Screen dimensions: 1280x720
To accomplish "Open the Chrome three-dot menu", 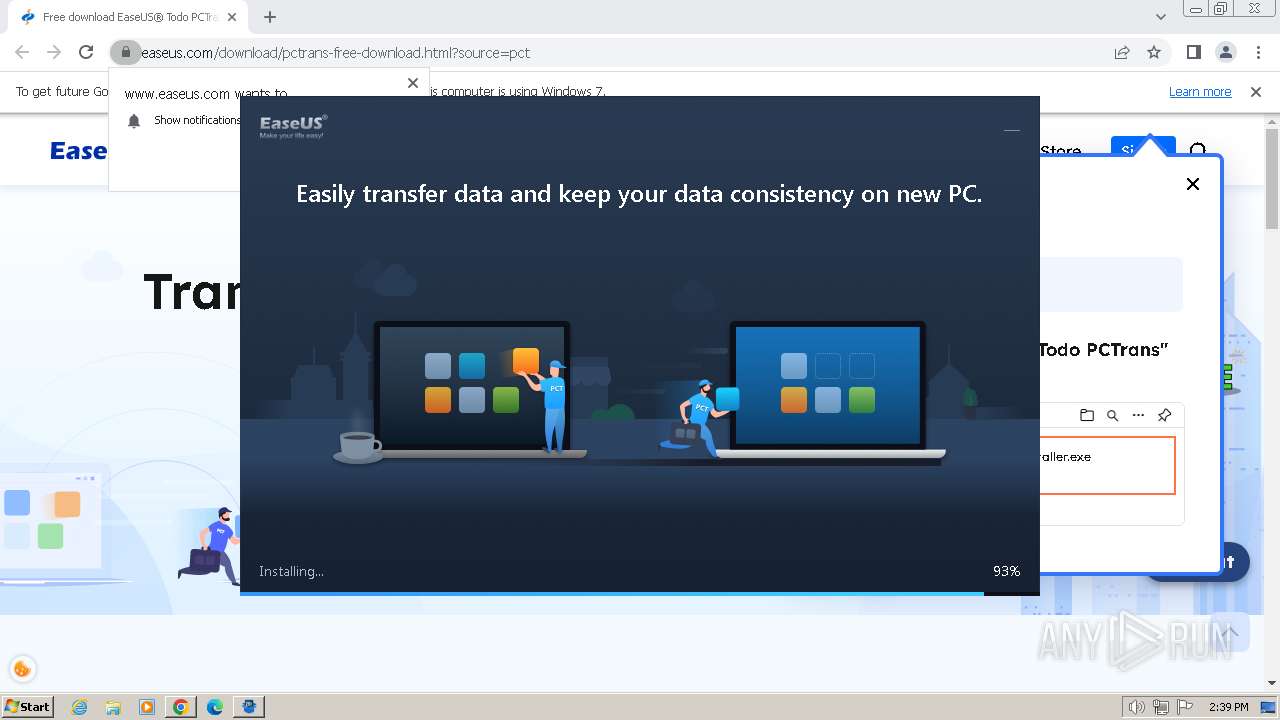I will (x=1258, y=52).
